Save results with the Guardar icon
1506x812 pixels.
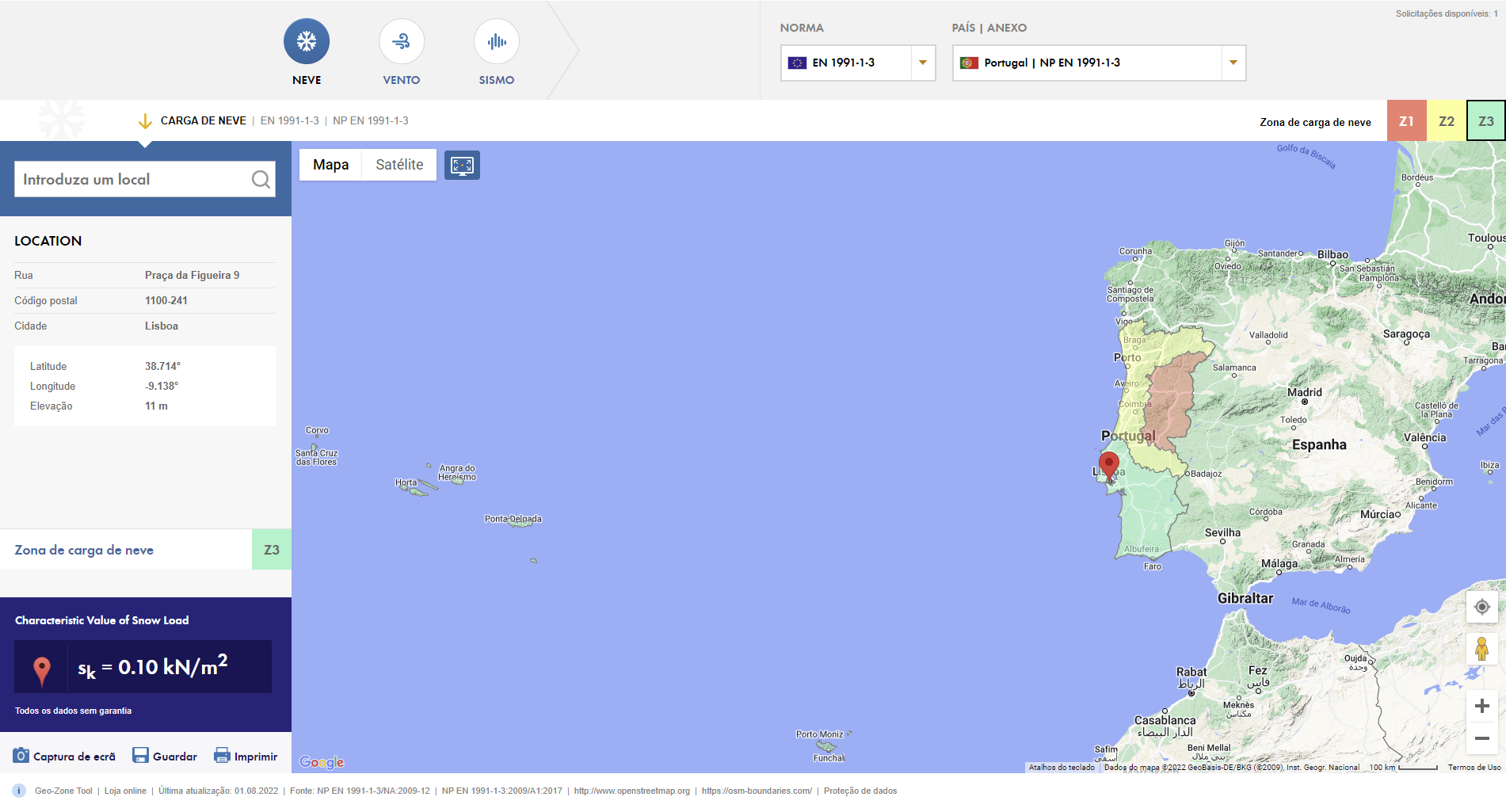click(140, 756)
